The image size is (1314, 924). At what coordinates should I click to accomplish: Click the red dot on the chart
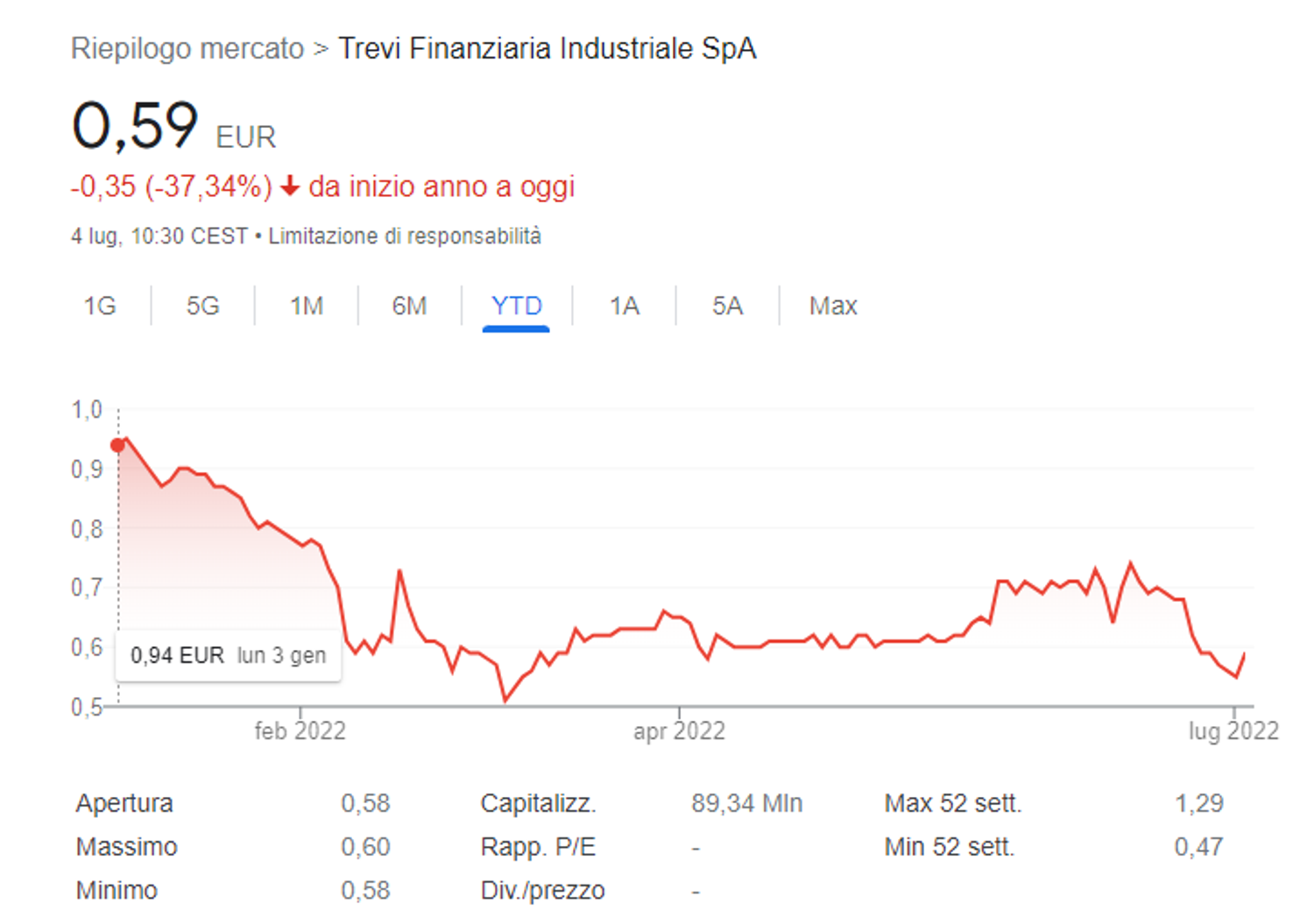119,445
